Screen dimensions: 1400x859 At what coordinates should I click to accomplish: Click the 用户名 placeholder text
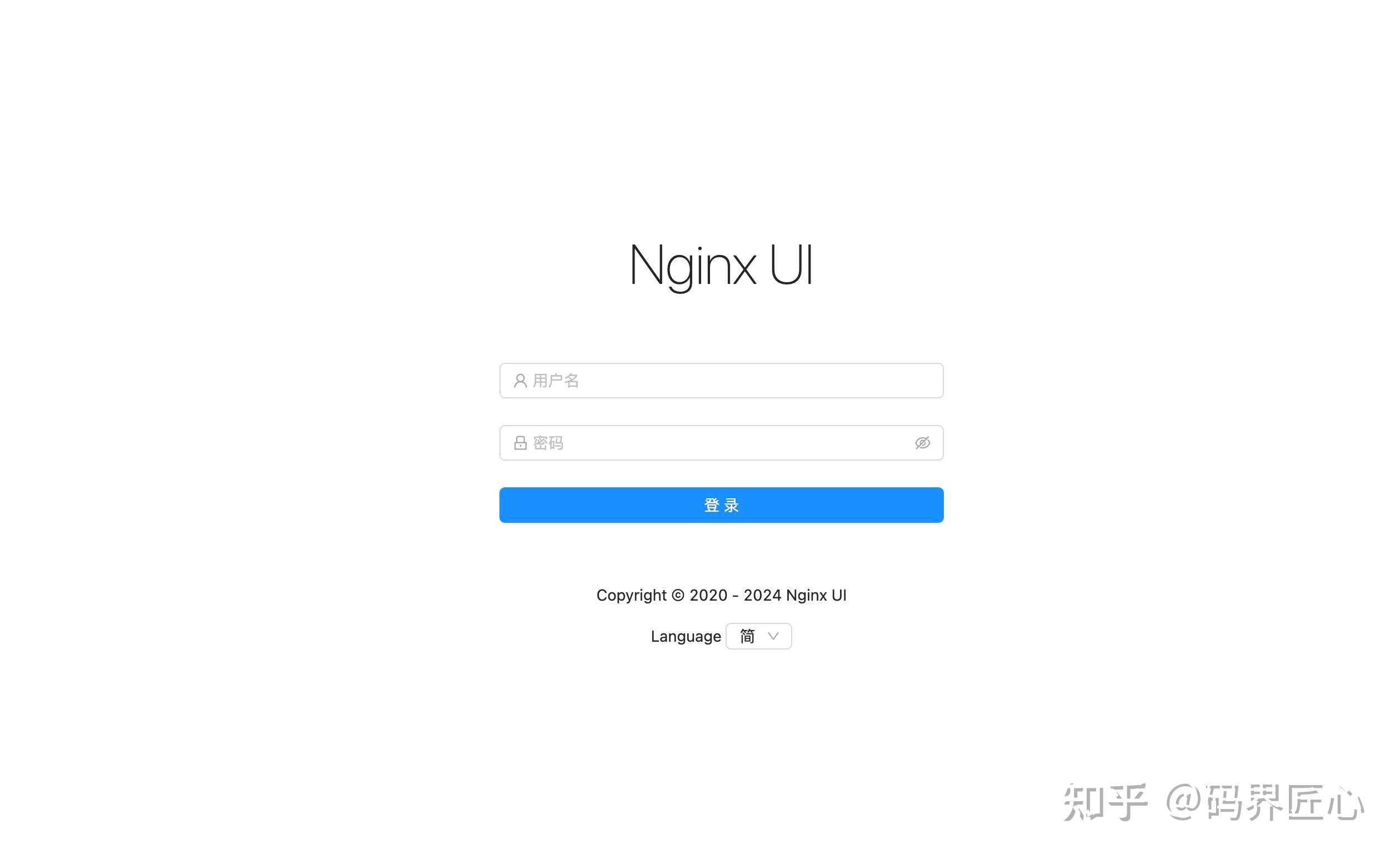pos(556,381)
